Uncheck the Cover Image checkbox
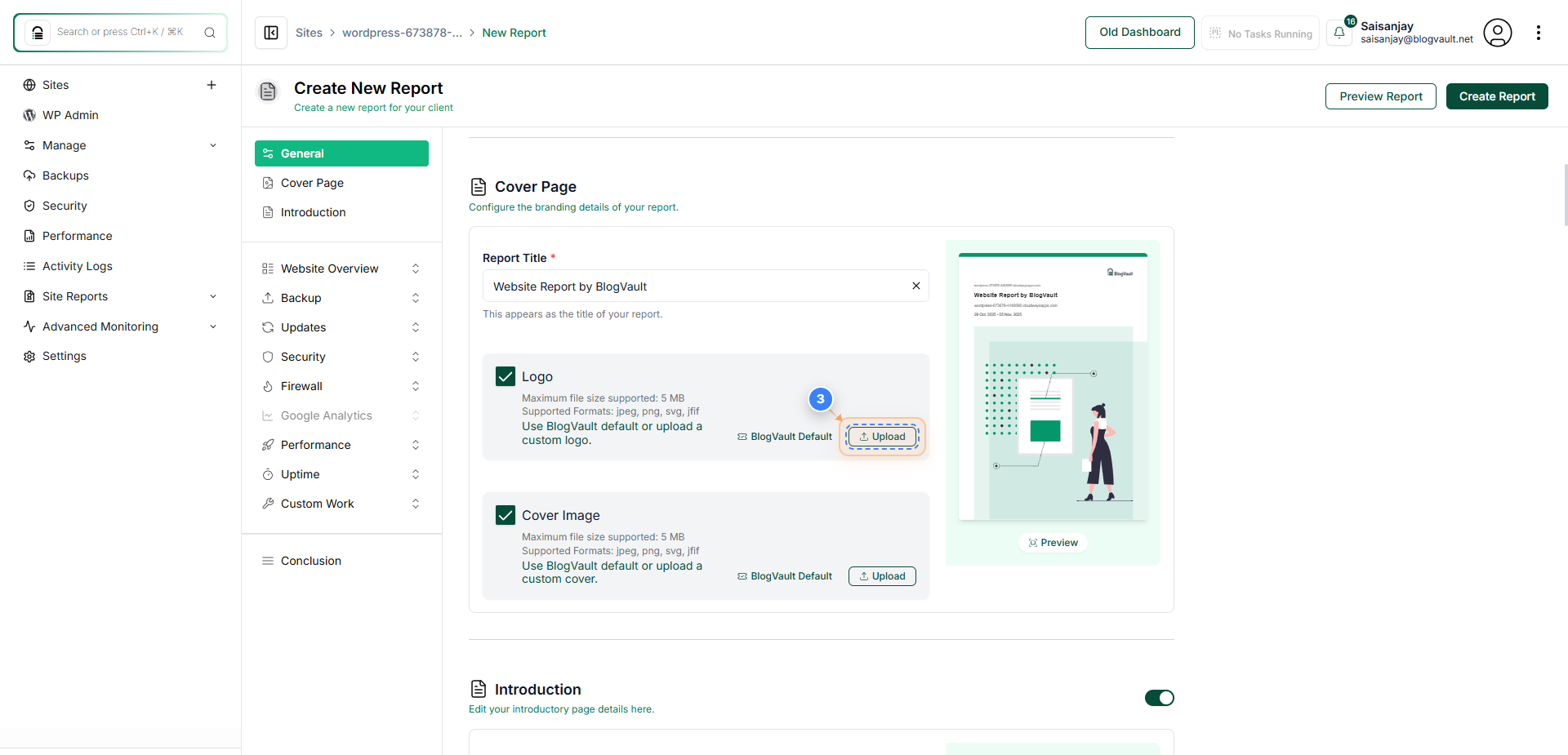Screen dimensions: 1568x755 505,514
